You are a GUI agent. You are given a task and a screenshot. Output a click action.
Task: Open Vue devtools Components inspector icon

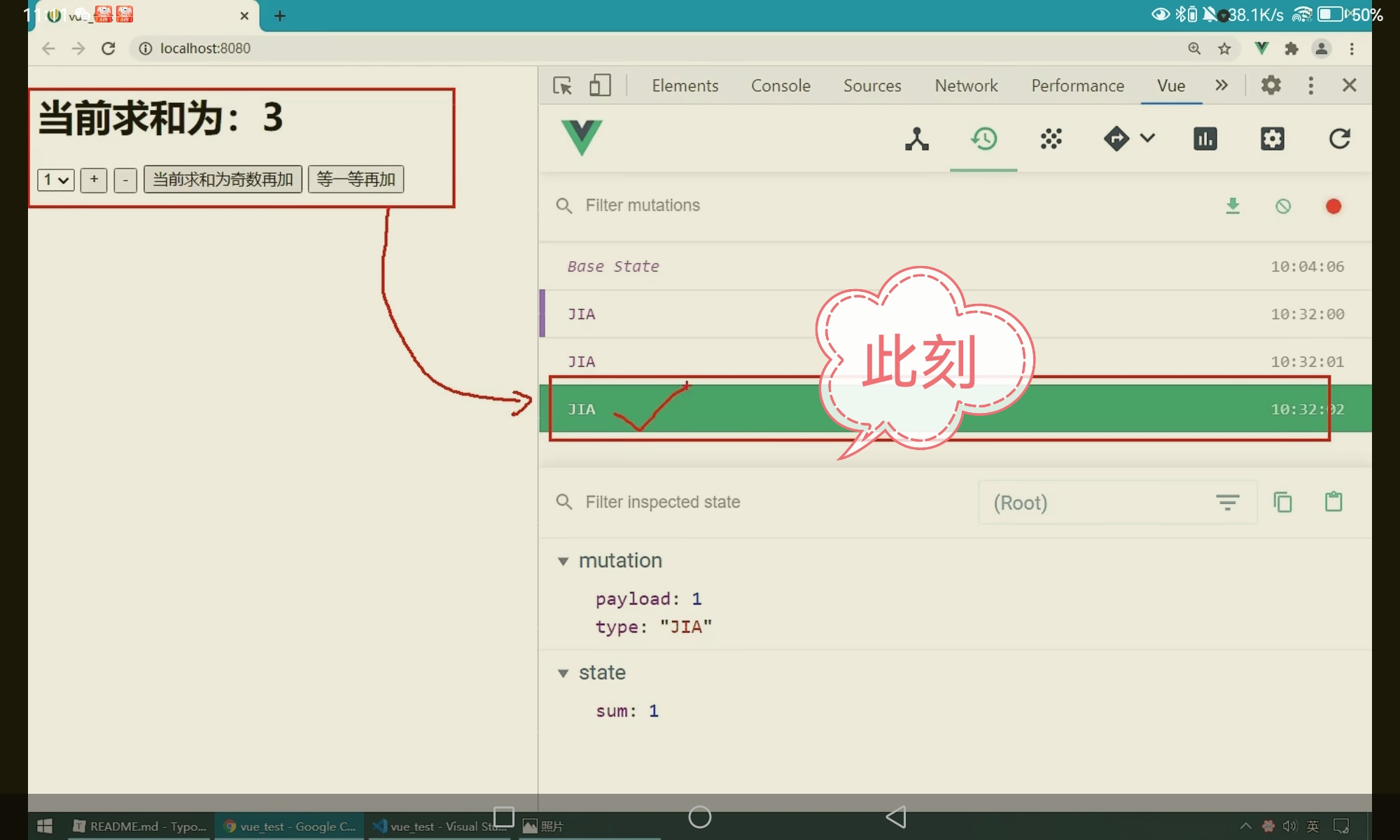(x=916, y=139)
